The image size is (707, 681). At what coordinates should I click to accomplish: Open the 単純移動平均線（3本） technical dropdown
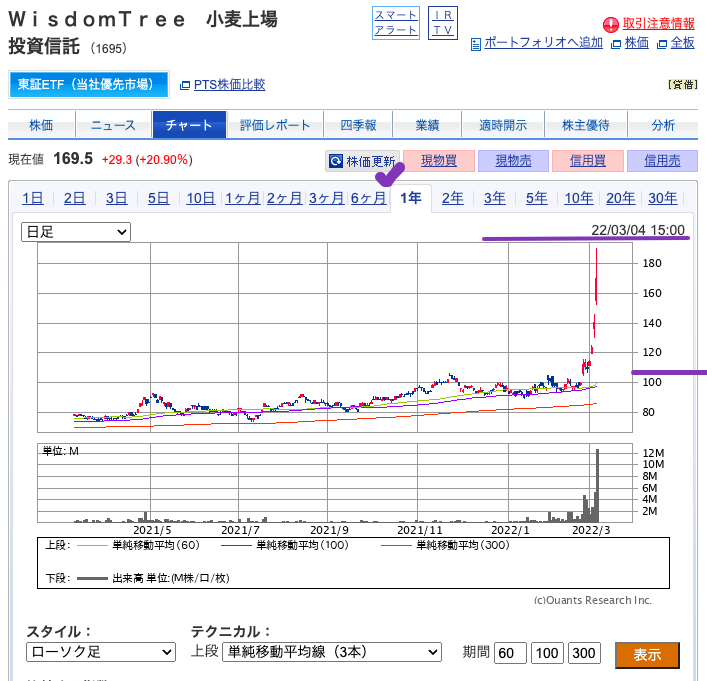point(332,652)
